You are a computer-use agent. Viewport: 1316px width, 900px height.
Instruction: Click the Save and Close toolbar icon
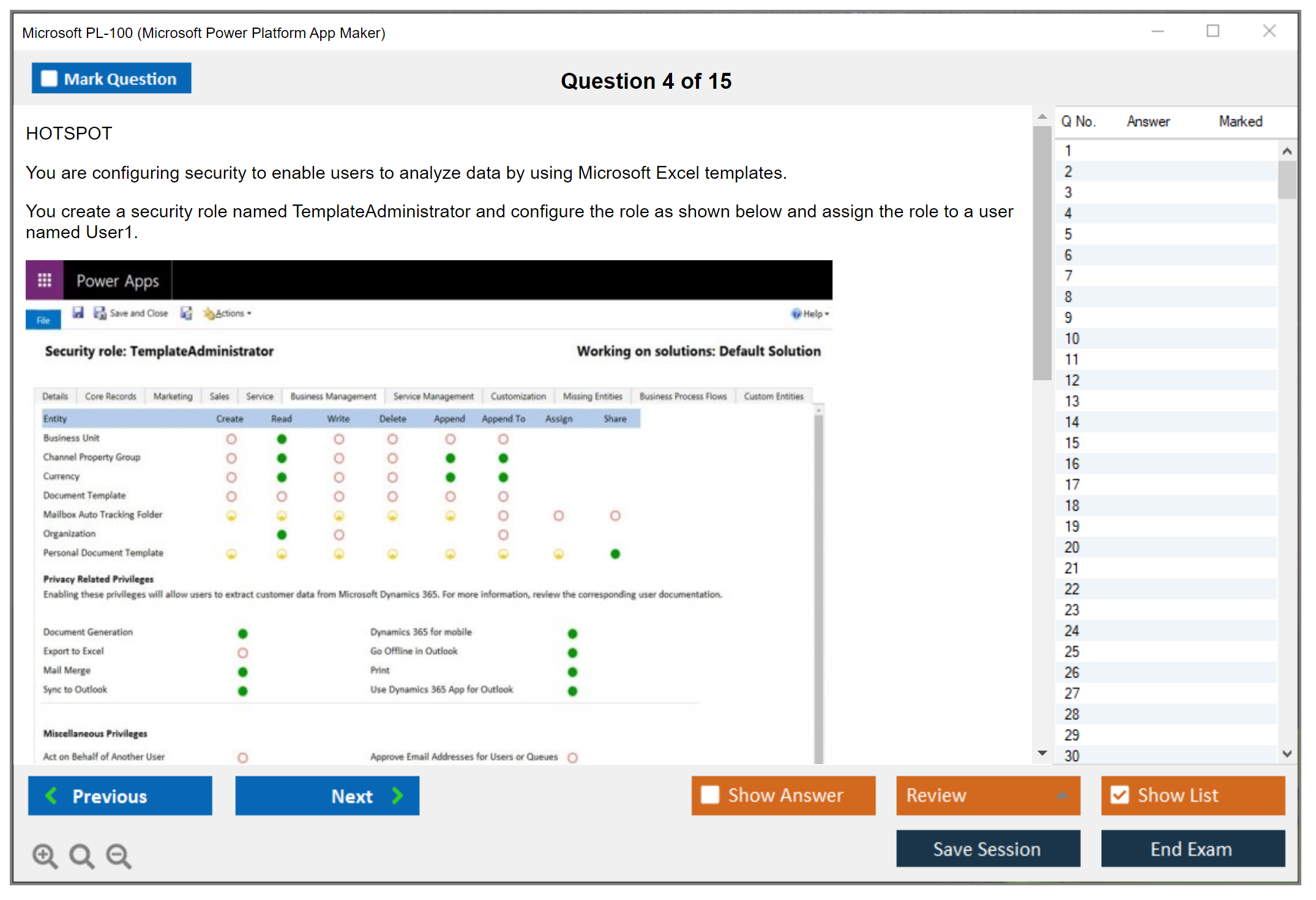[x=99, y=313]
